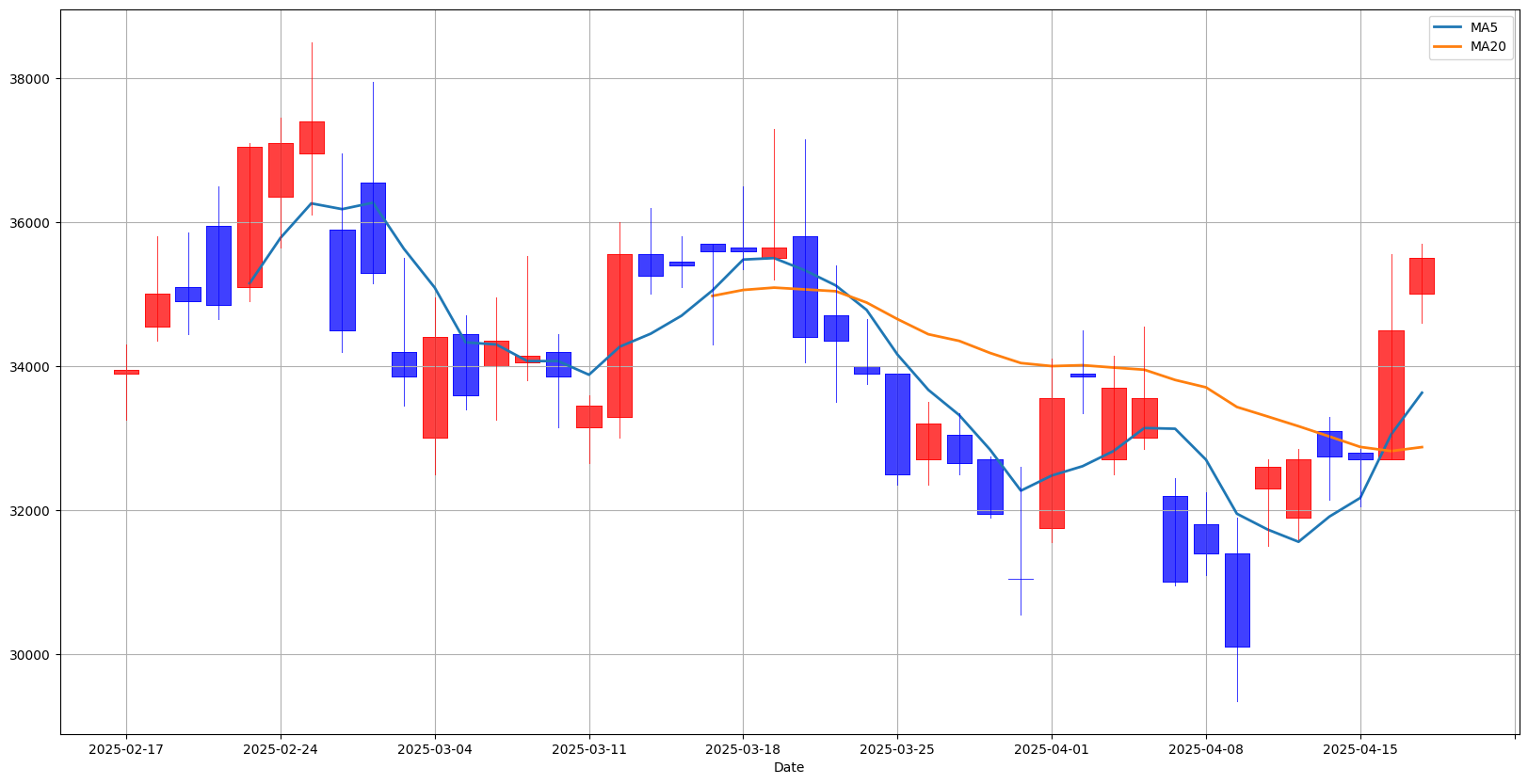Image resolution: width=1528 pixels, height=784 pixels.
Task: Click the small red candle on 2025-02-17
Action: [126, 372]
